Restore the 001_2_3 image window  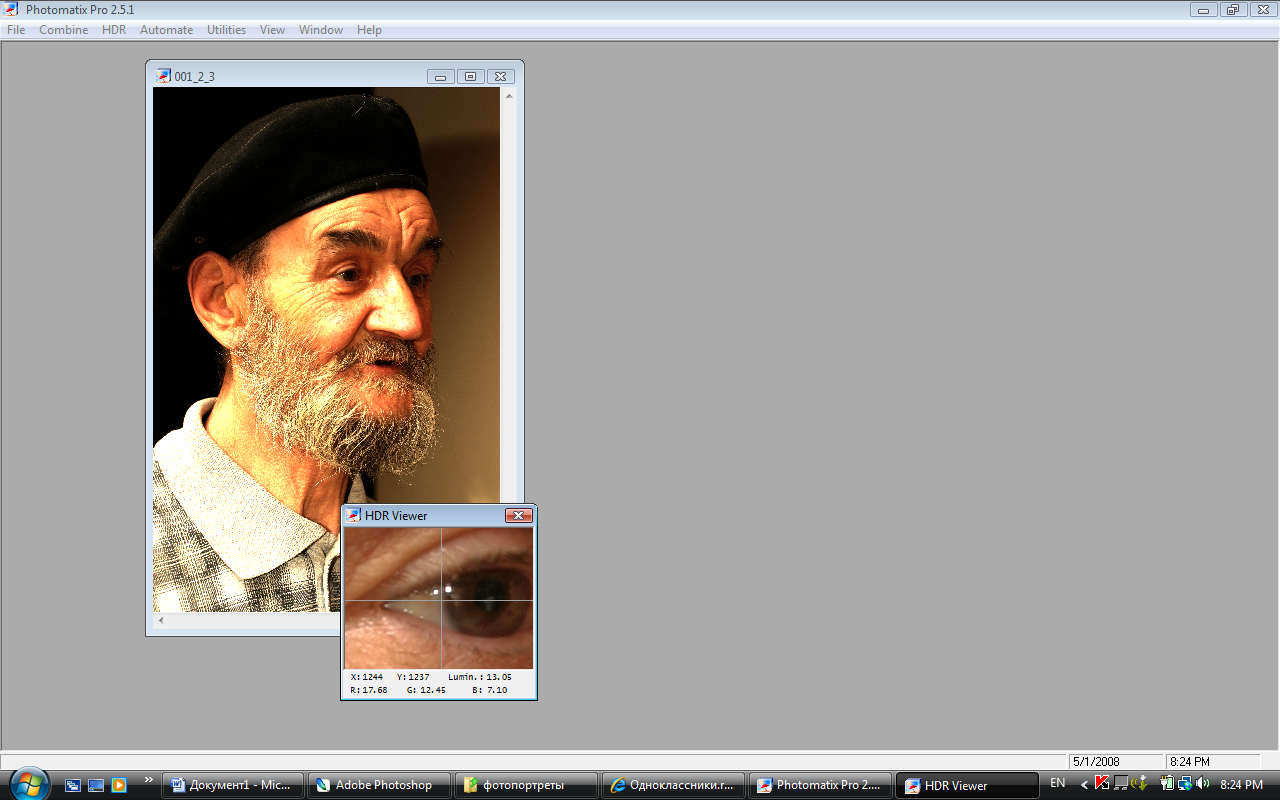tap(471, 76)
